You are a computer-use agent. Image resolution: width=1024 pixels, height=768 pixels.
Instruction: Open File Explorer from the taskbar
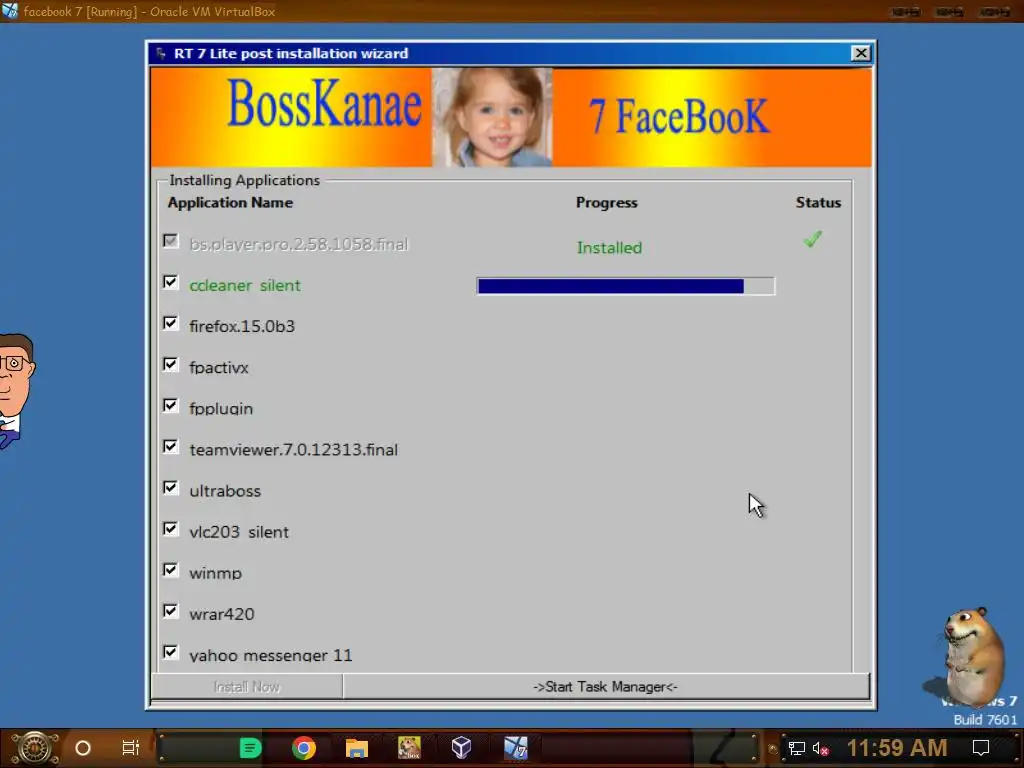(x=357, y=748)
